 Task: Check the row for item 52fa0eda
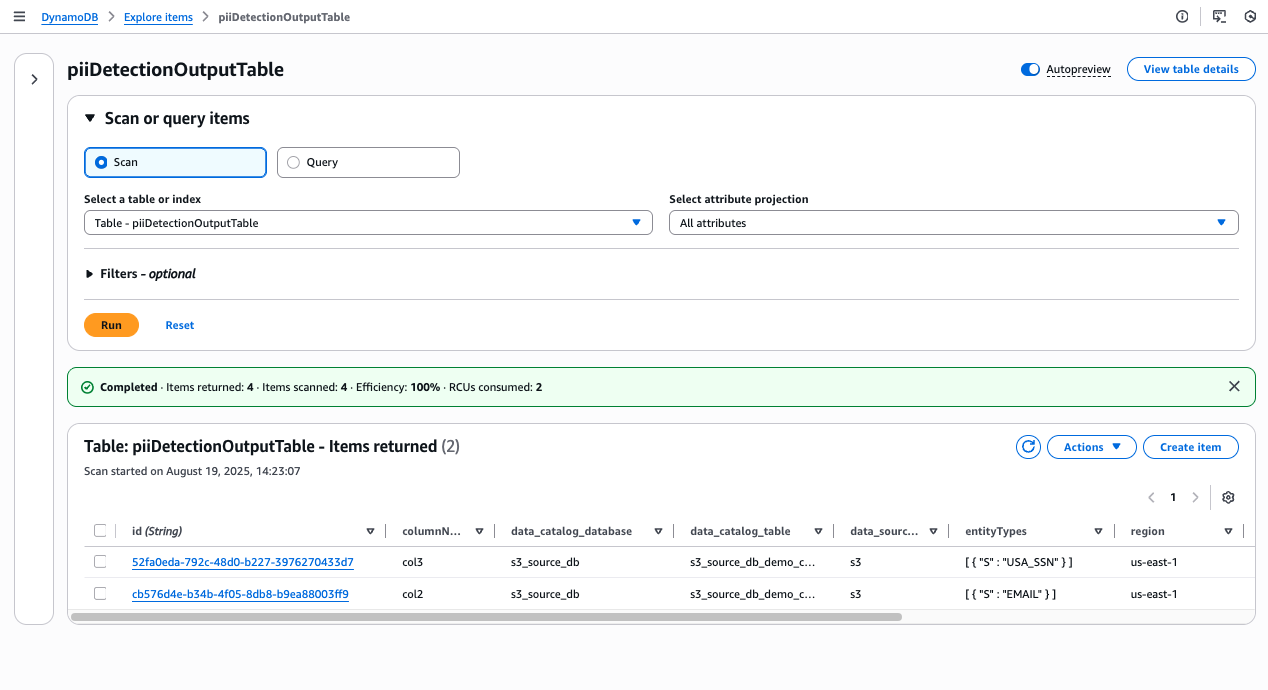[100, 562]
